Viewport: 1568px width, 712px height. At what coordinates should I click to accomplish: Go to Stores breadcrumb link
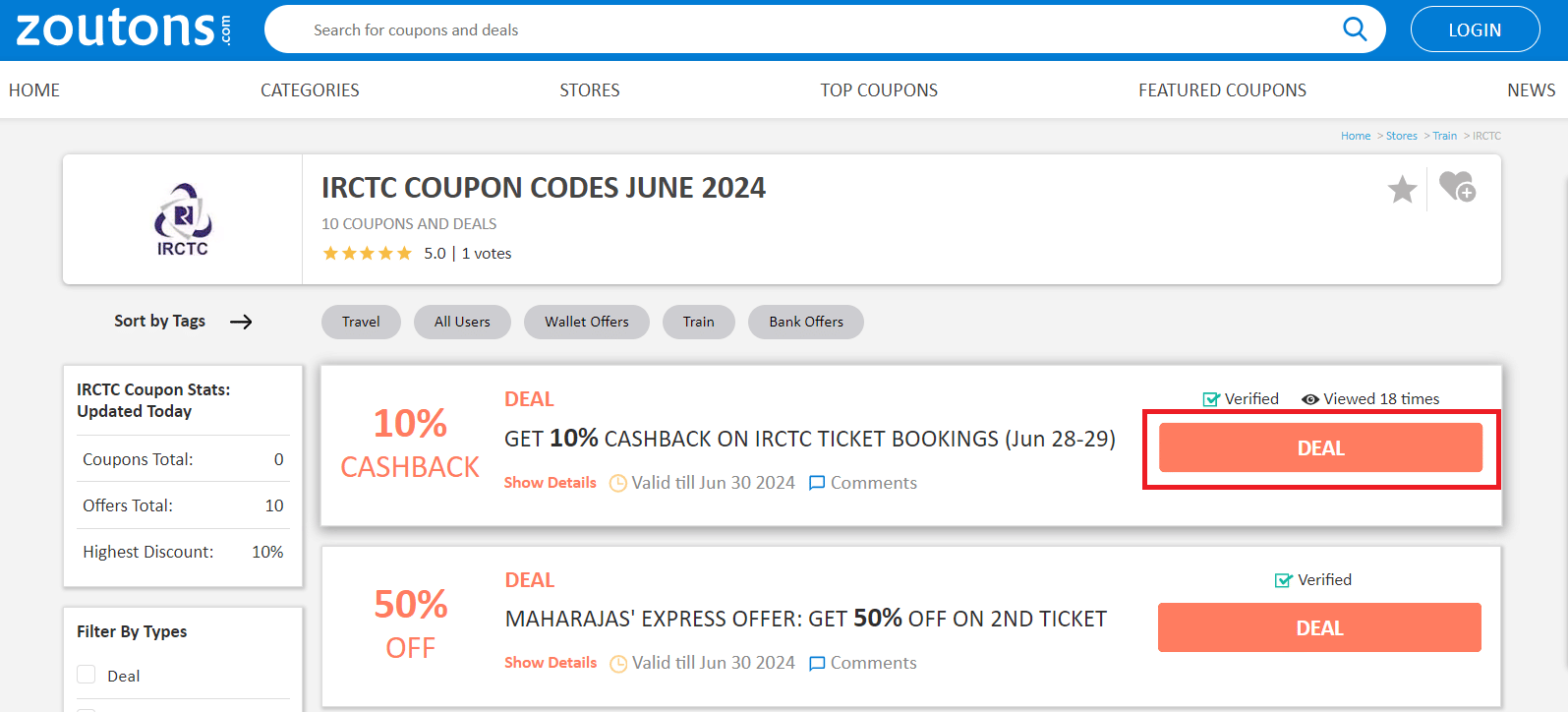coord(1402,136)
